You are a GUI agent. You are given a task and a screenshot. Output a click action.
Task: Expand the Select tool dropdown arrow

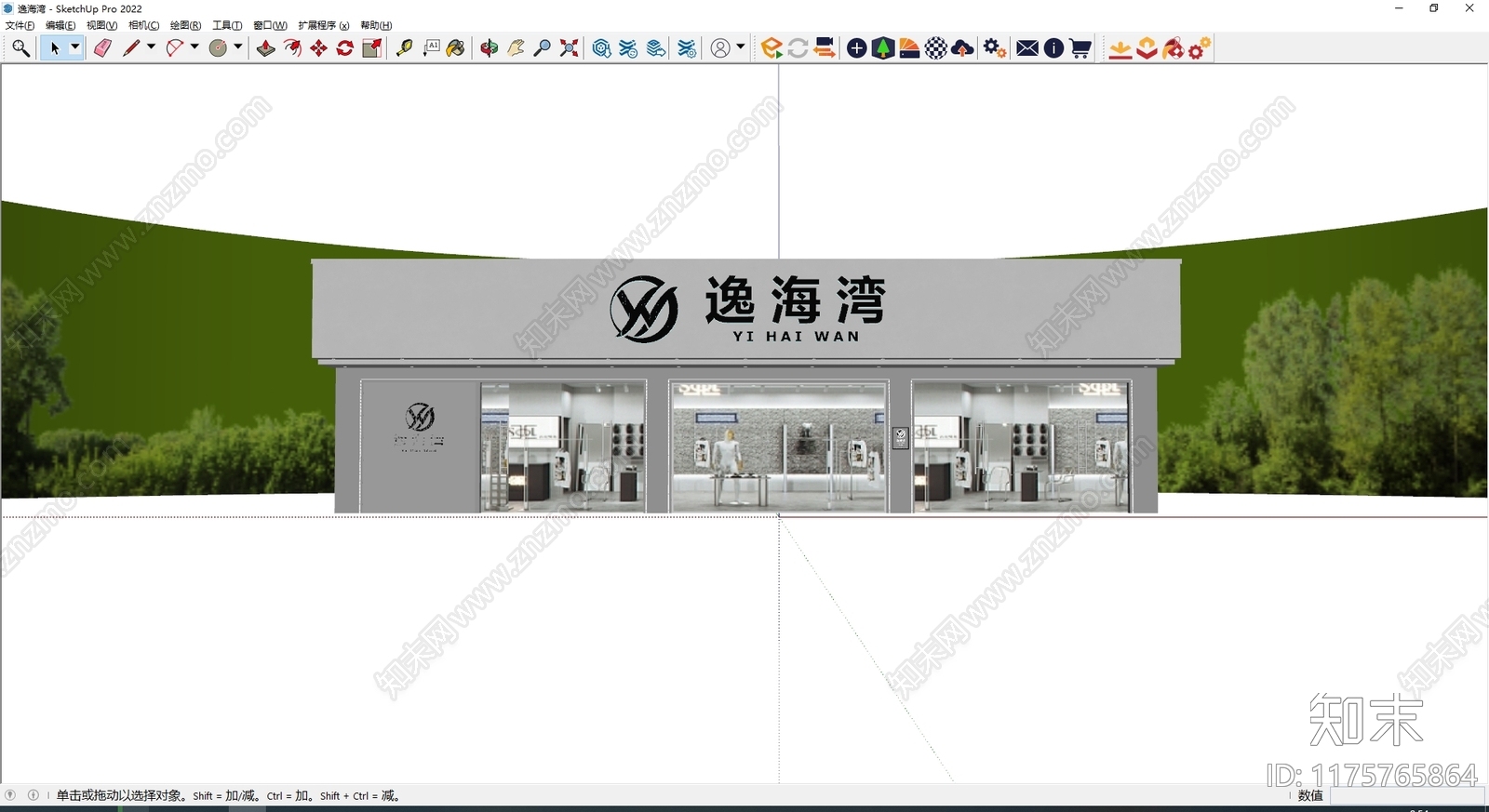tap(75, 47)
